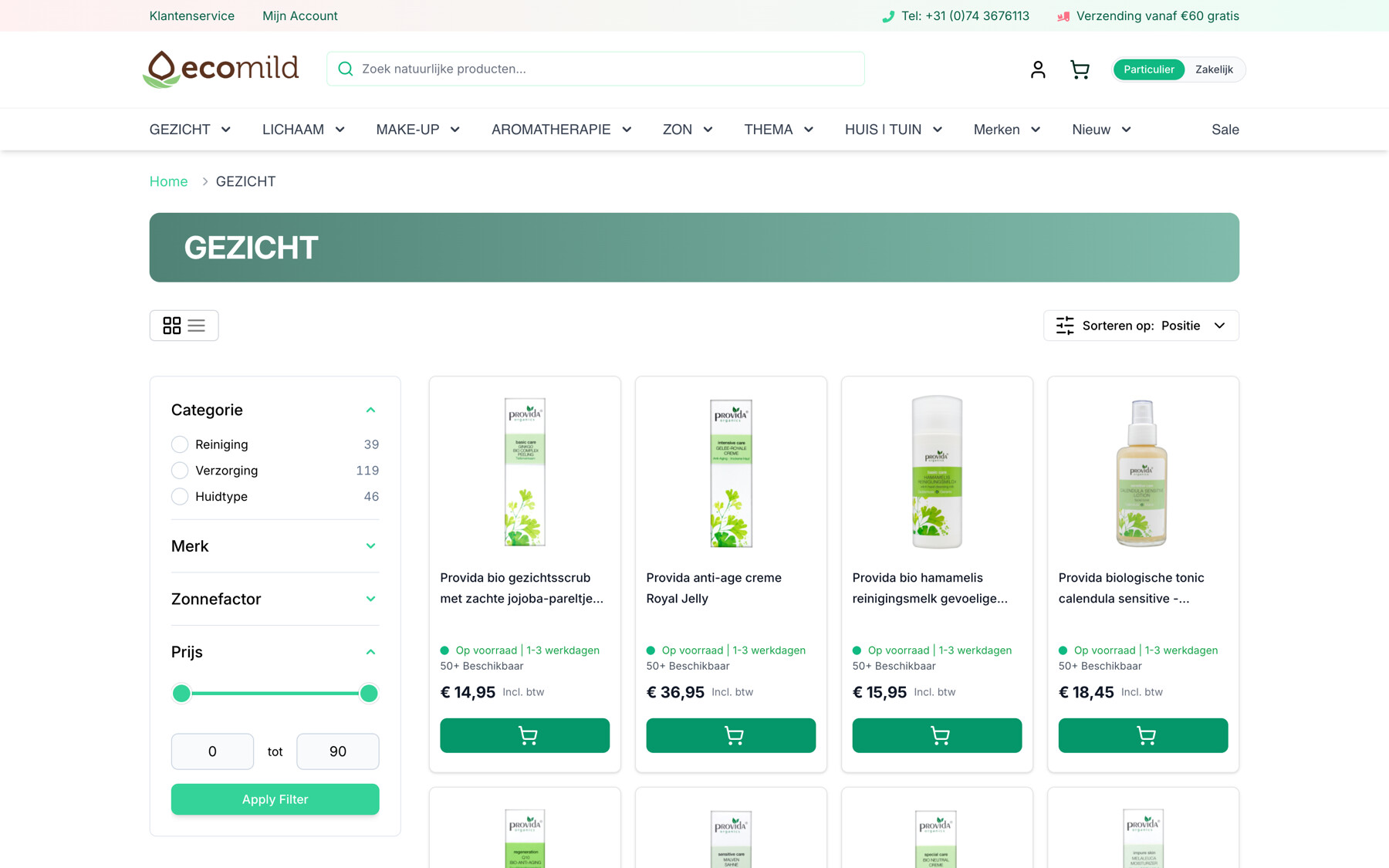Click the Apply Filter button
Screen dimensions: 1389x868
(275, 799)
